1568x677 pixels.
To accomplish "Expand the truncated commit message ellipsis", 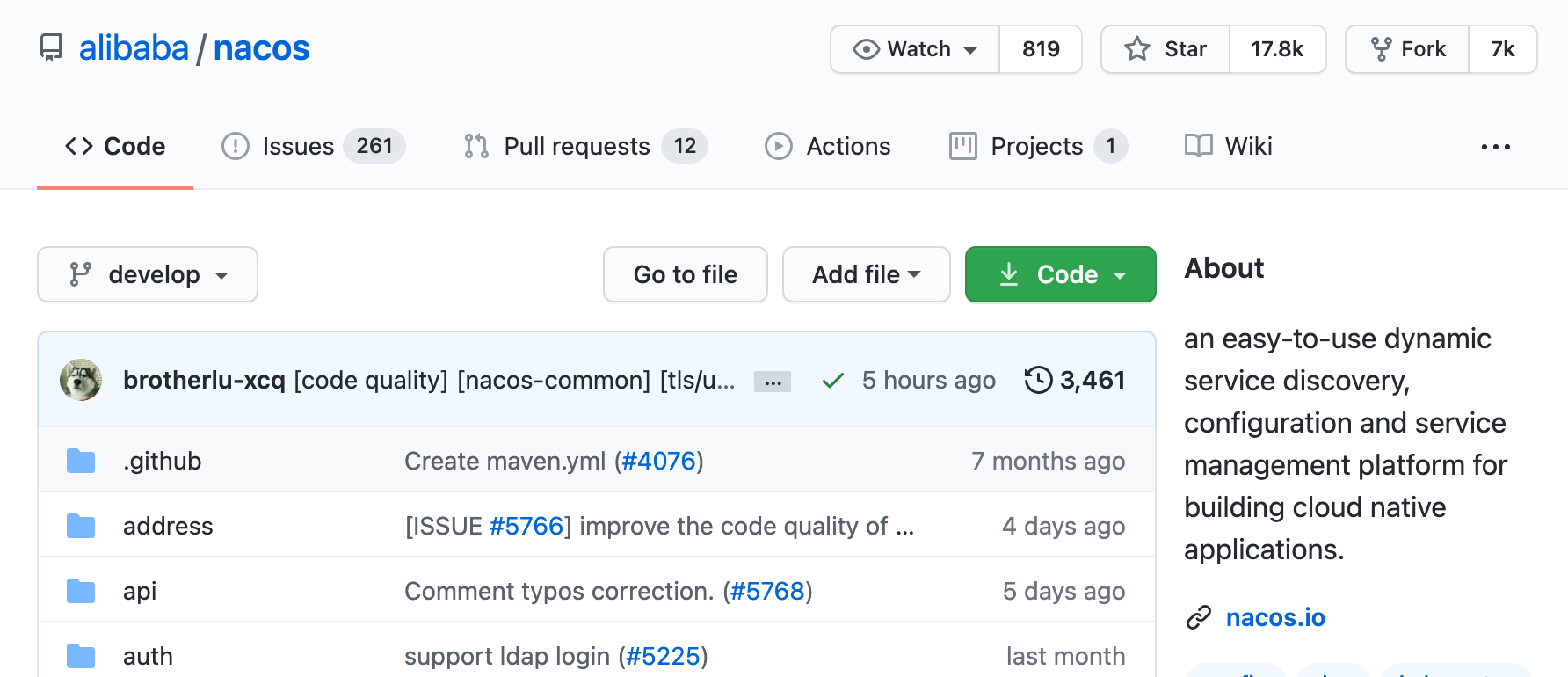I will (x=773, y=382).
